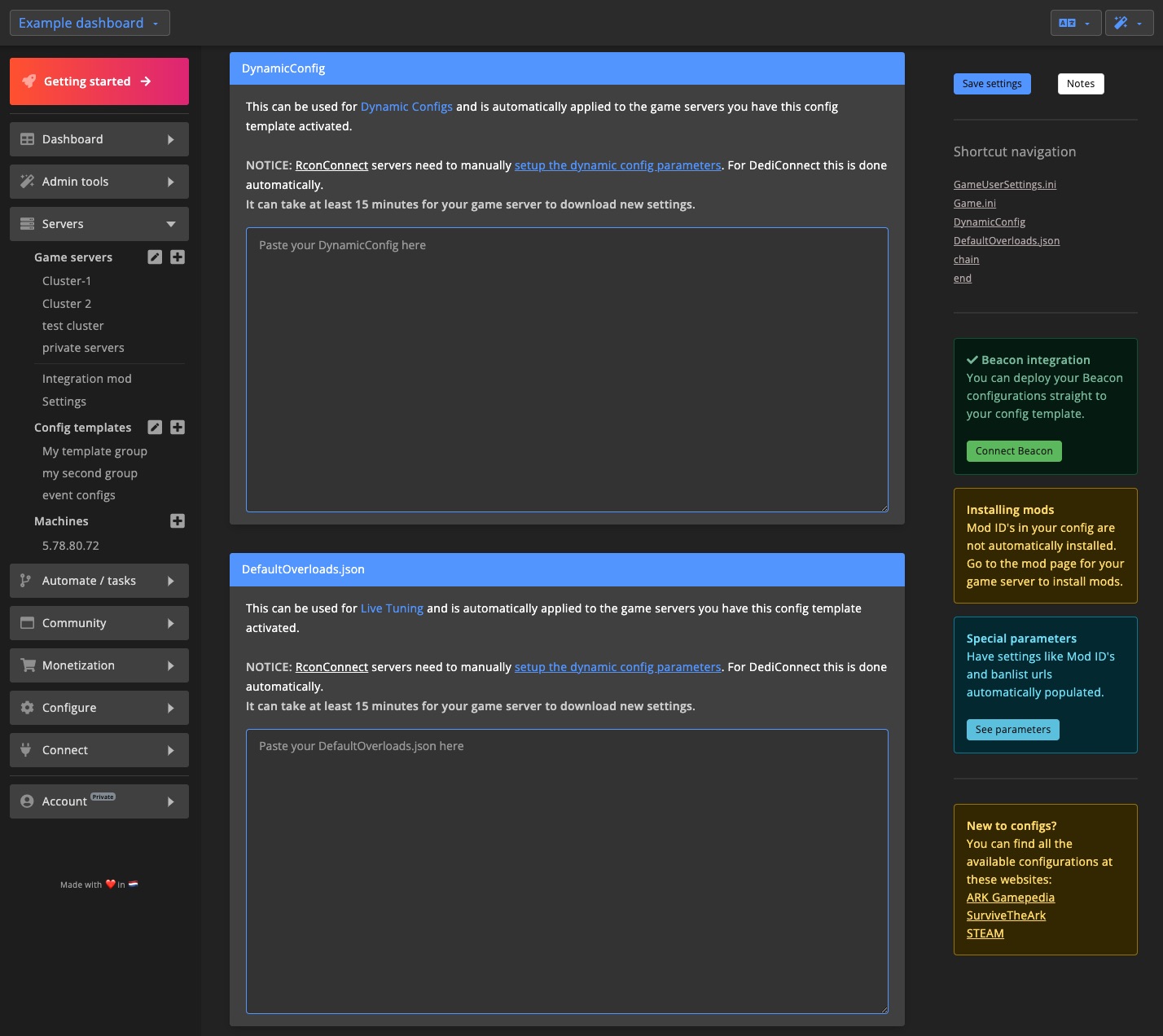Click the plus icon to add a game server
1163x1036 pixels.
pos(178,257)
